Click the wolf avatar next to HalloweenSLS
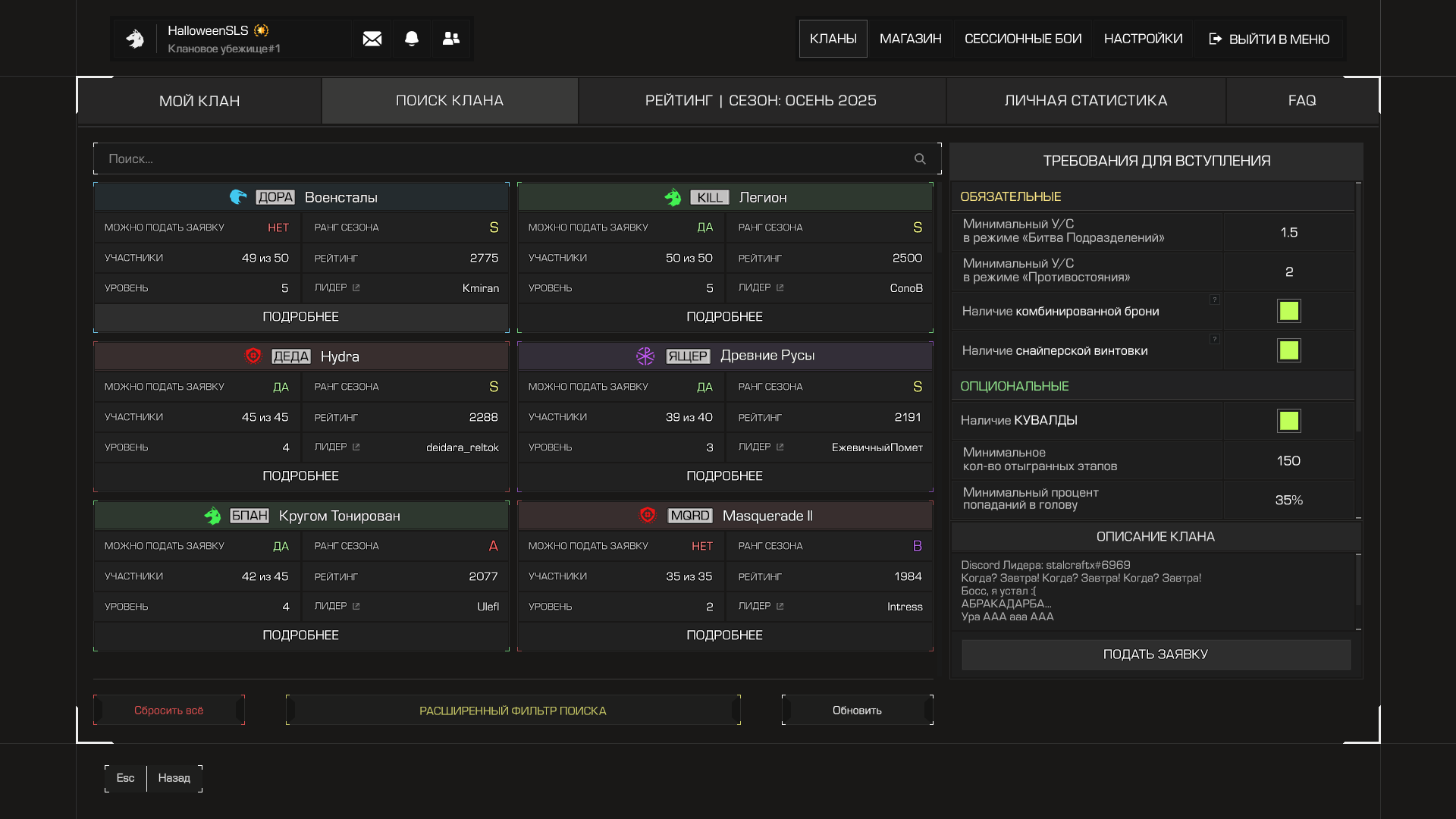The image size is (1456, 819). (135, 39)
